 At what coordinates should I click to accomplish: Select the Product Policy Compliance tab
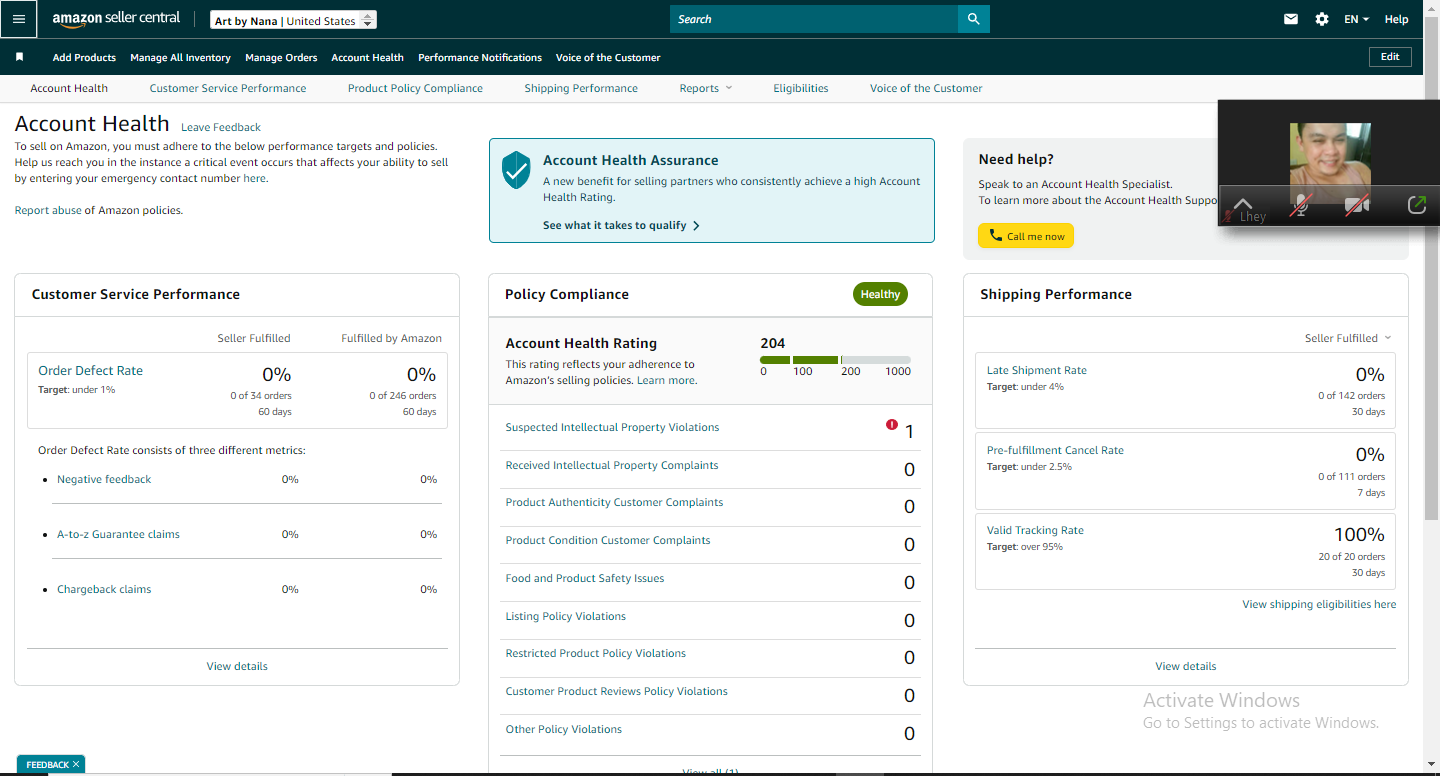(415, 88)
